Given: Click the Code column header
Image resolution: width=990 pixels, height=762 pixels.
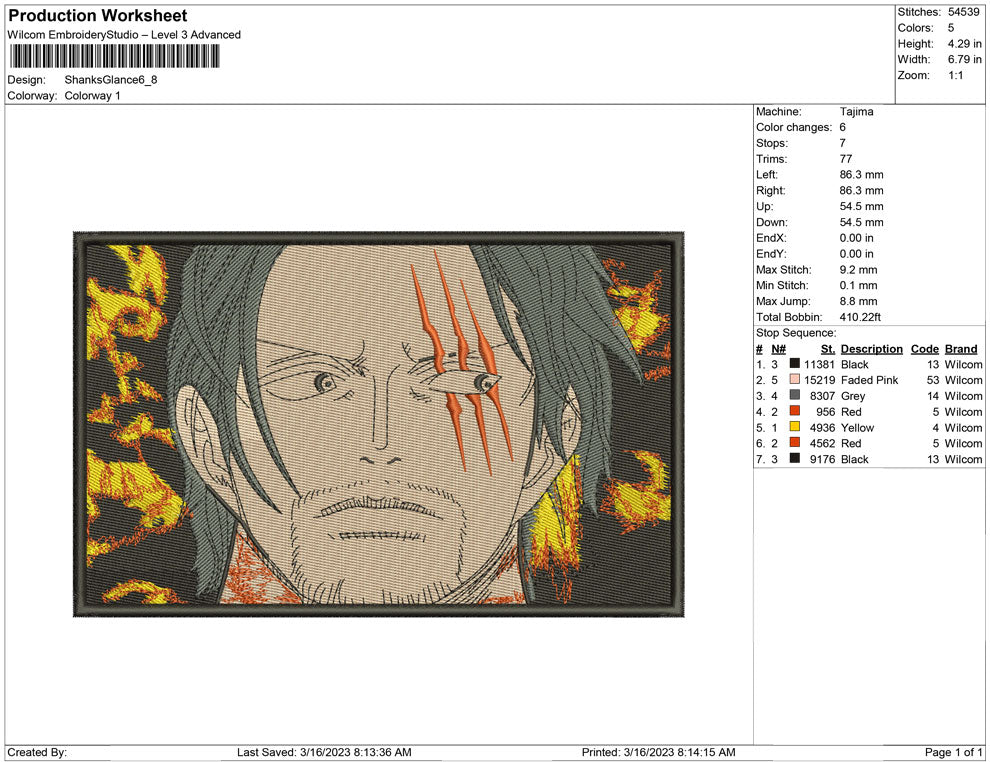Looking at the screenshot, I should (x=924, y=349).
